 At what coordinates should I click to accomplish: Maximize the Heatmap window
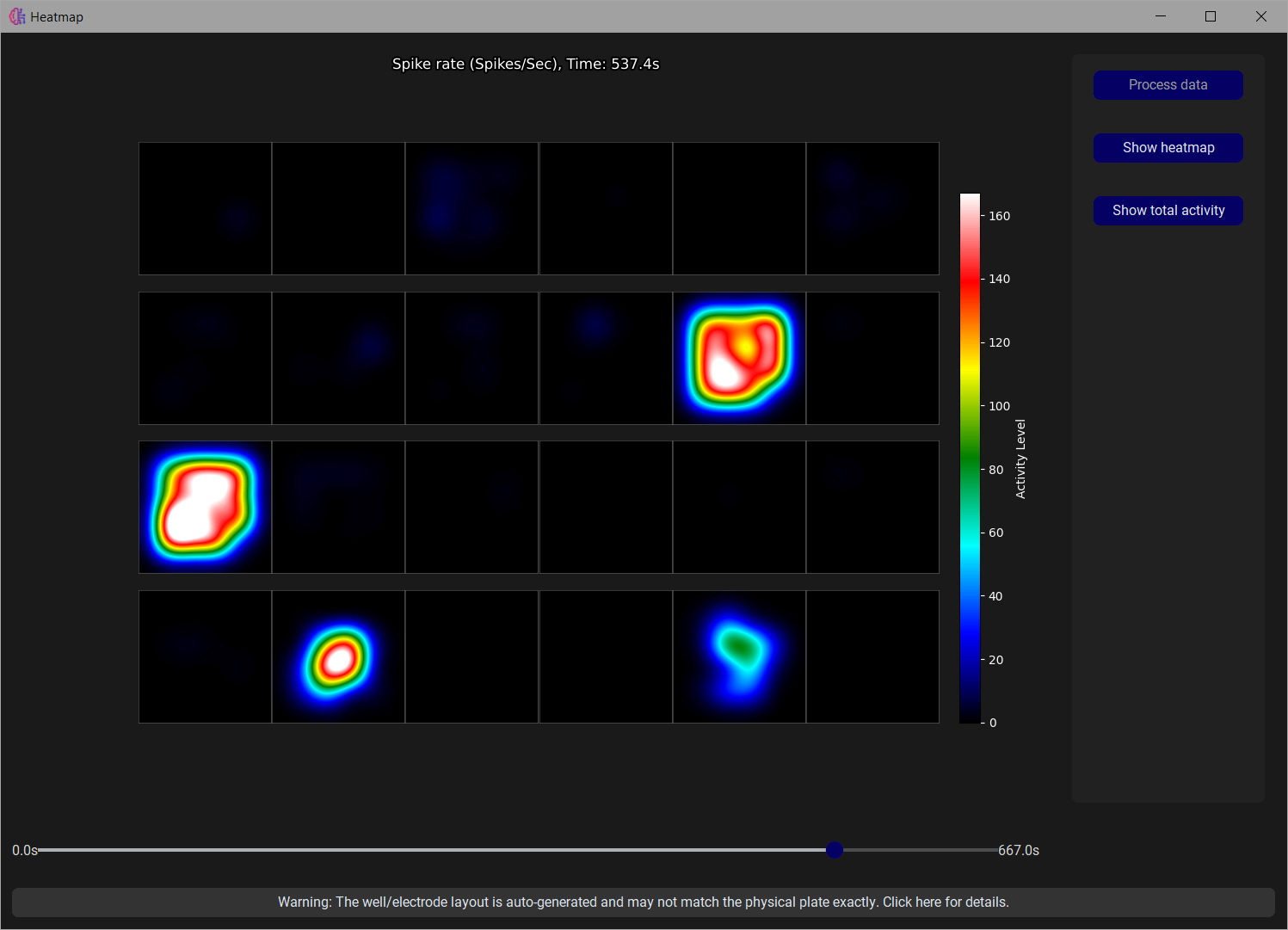[1211, 16]
